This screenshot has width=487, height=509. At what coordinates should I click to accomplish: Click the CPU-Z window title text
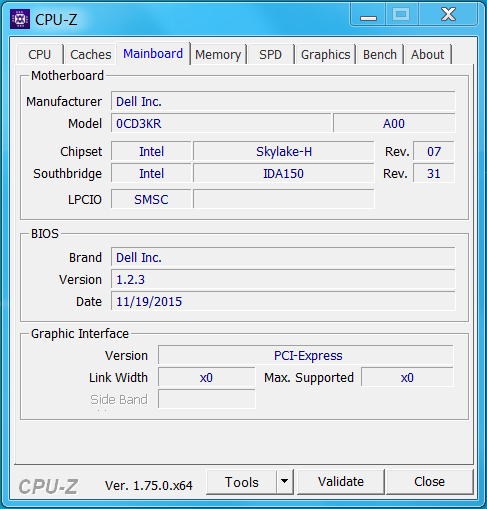click(x=56, y=20)
